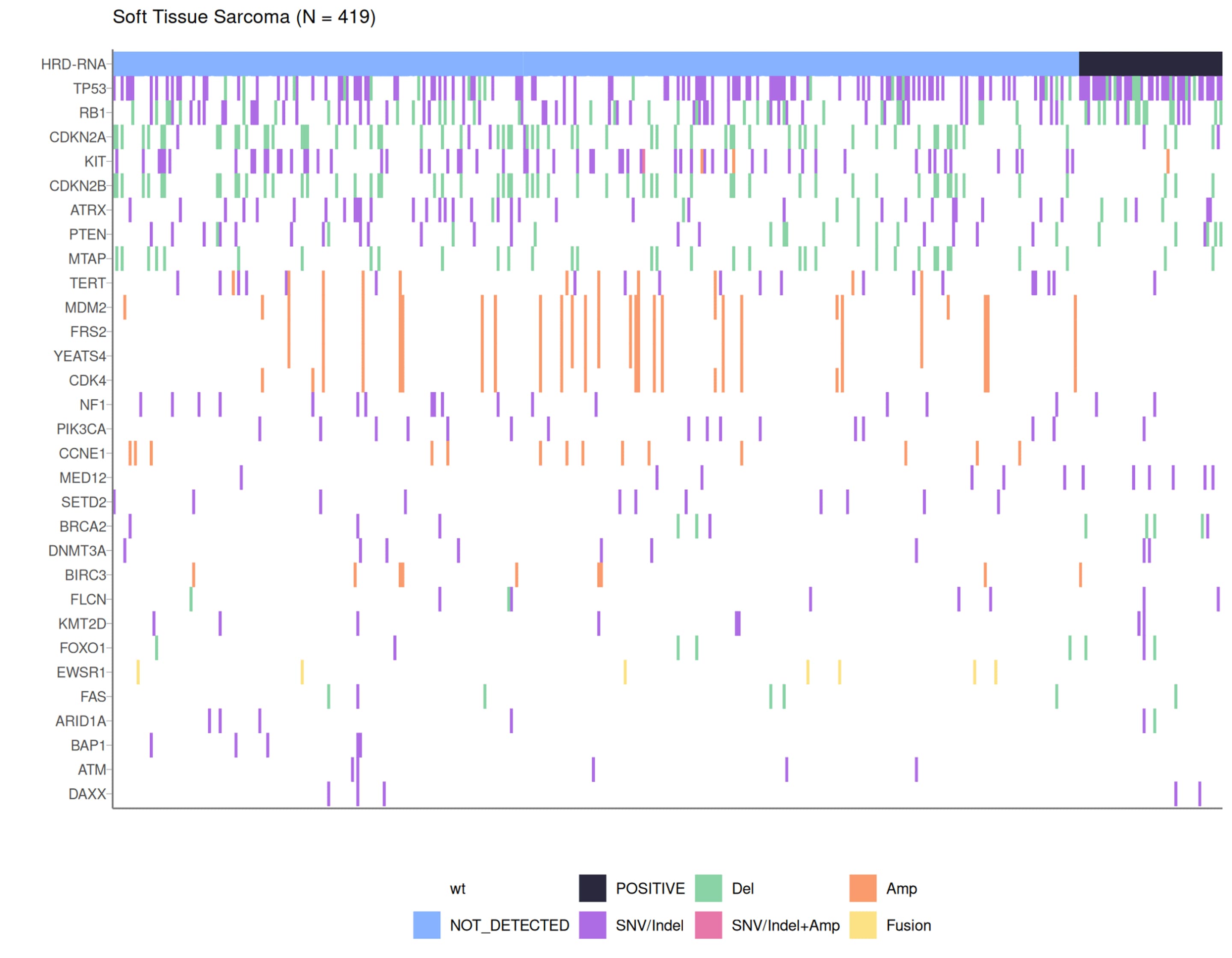Select the "ATRX" gene label
Screen dimensions: 1232x958
88,210
